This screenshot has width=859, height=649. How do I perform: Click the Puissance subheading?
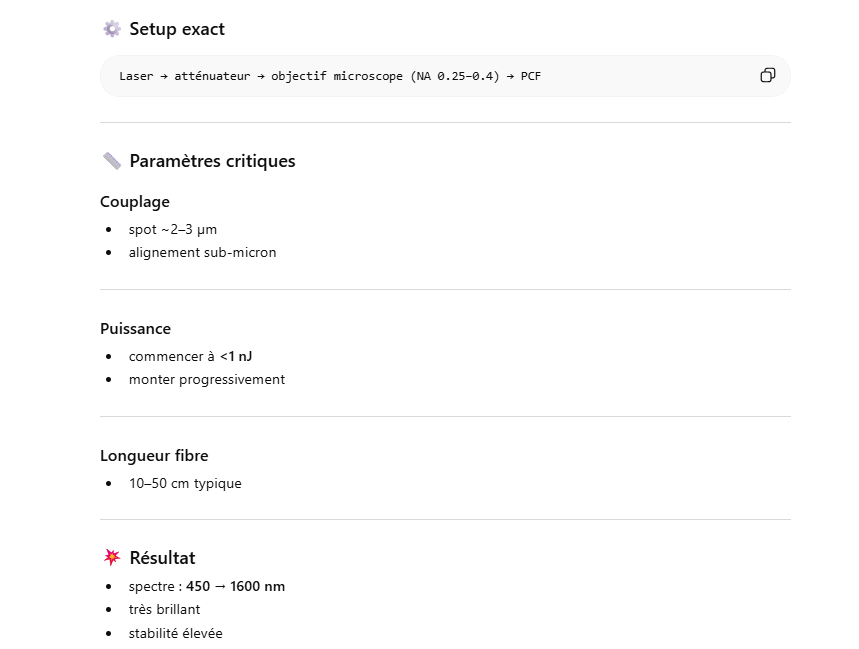135,329
